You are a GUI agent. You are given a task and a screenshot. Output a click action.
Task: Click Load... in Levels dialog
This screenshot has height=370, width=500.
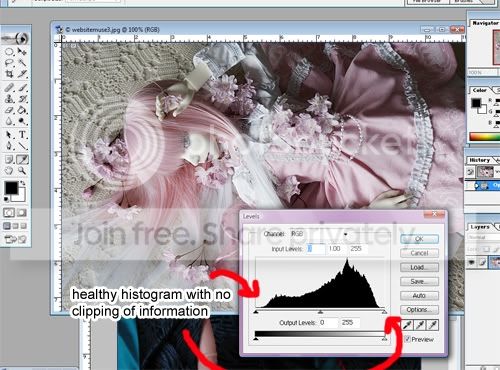pyautogui.click(x=419, y=267)
